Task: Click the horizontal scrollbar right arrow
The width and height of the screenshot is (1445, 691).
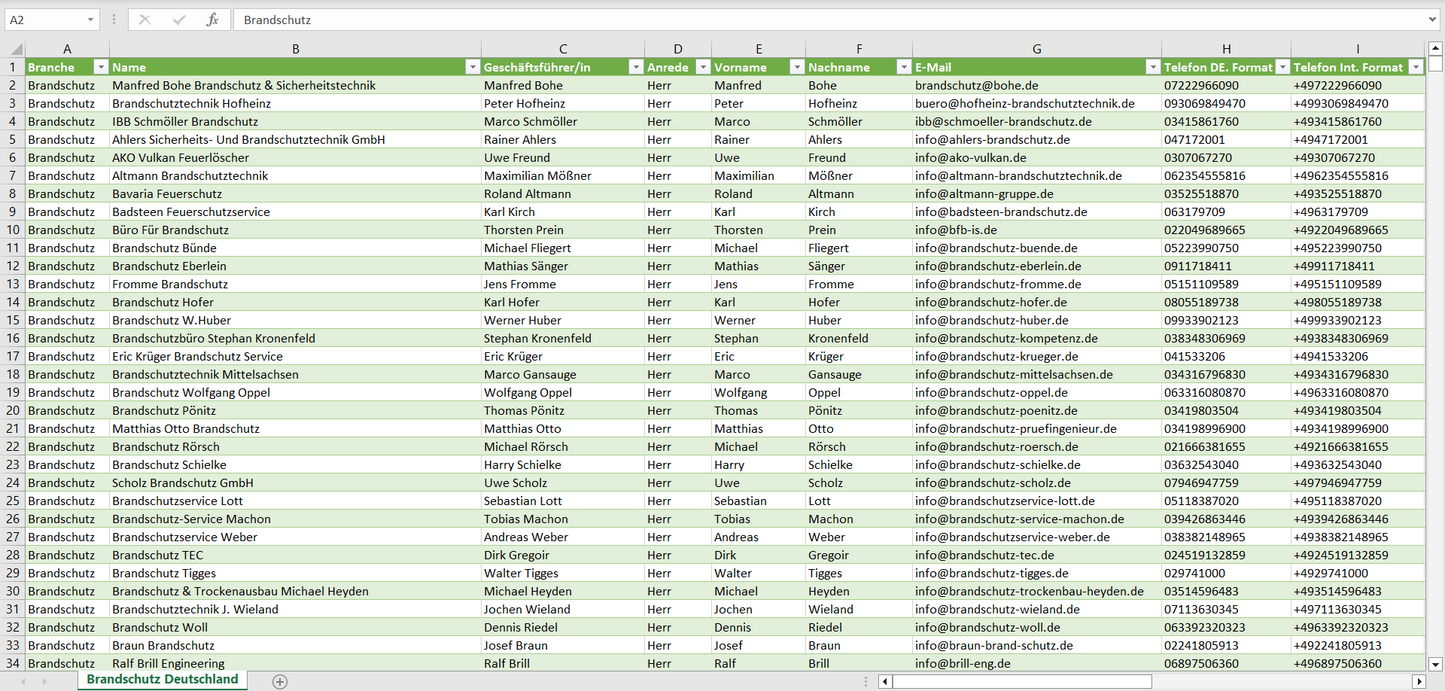Action: [x=1418, y=681]
